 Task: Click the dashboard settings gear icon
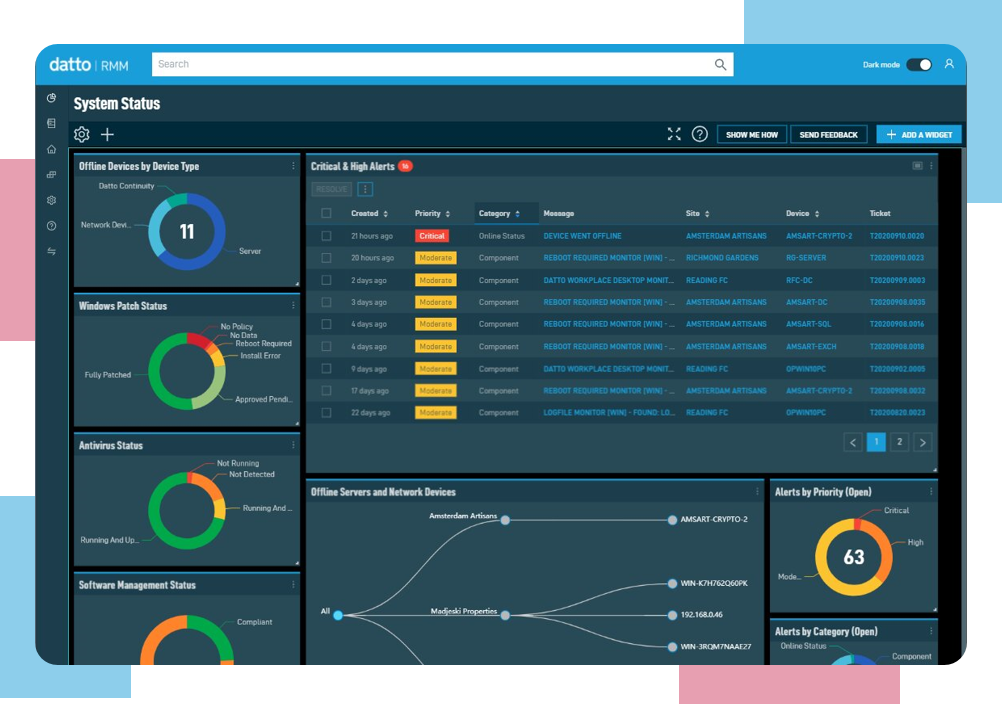tap(82, 134)
